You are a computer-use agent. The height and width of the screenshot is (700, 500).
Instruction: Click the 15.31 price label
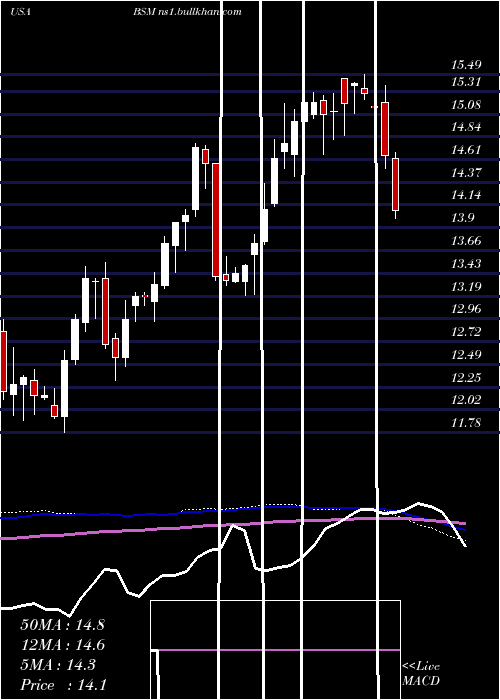click(466, 82)
